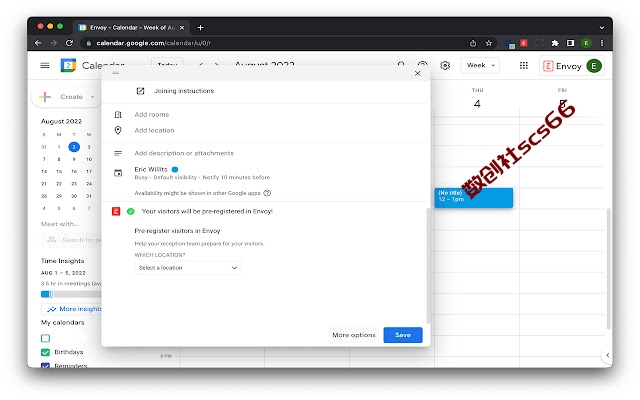Close the event dialog
Image resolution: width=640 pixels, height=400 pixels.
[417, 73]
